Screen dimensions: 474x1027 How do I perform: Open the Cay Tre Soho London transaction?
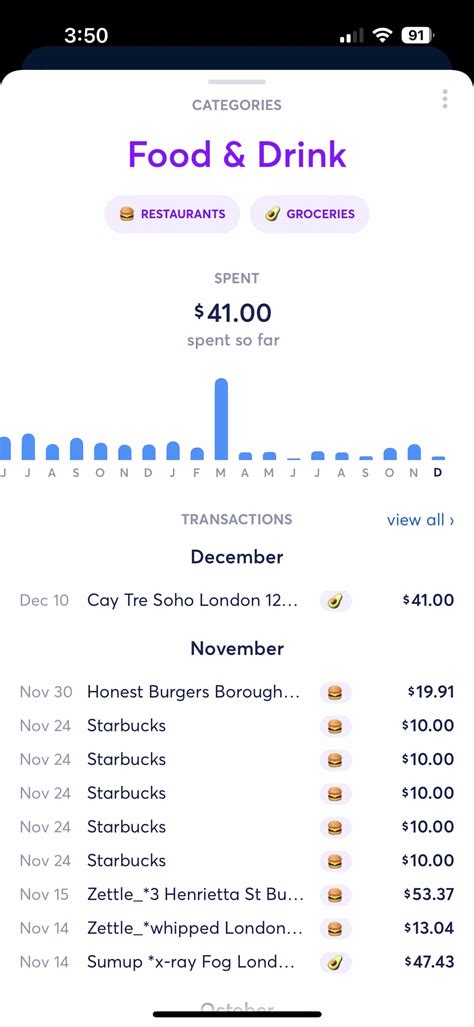tap(237, 601)
